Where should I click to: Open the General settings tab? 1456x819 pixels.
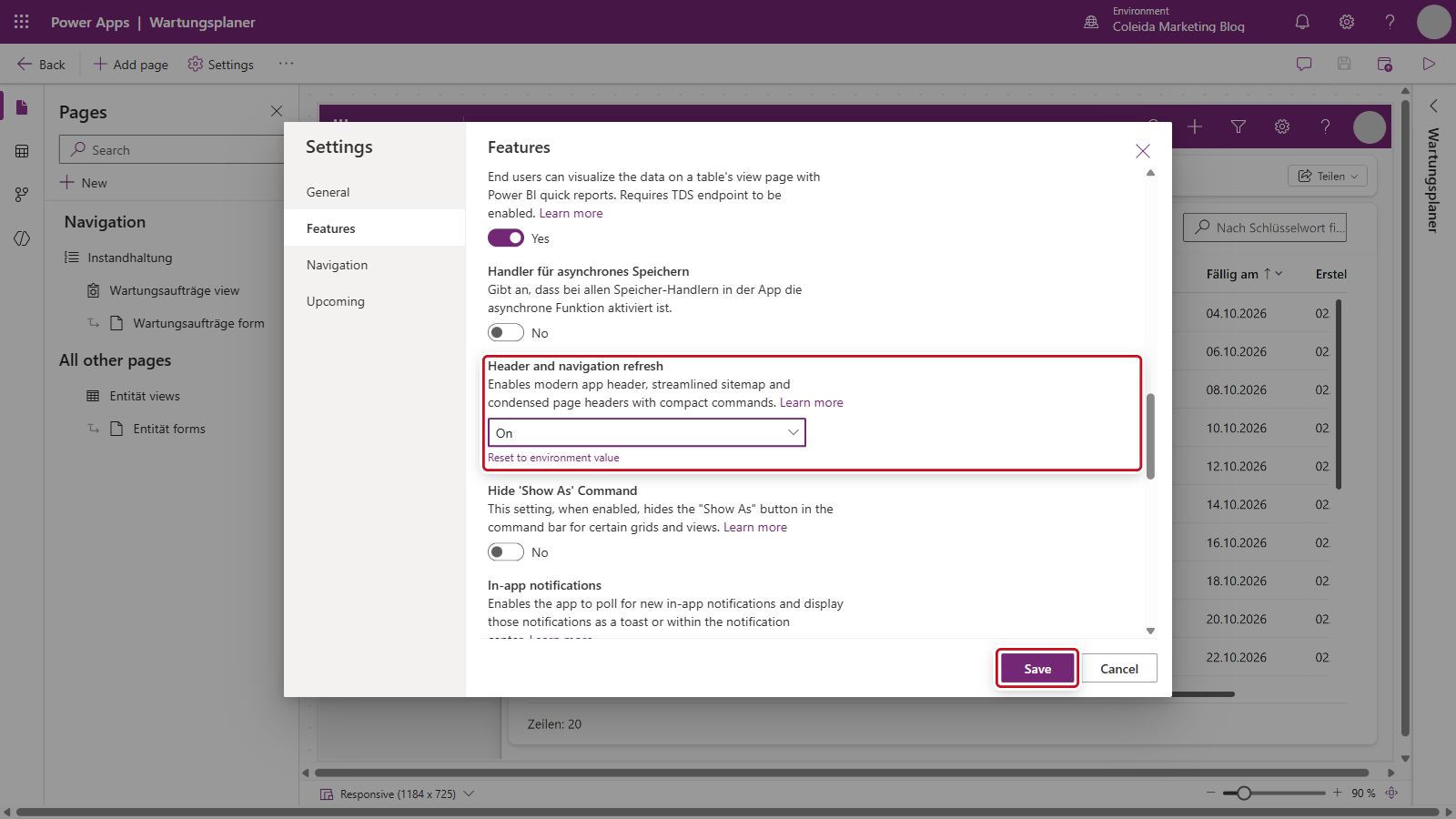click(375, 192)
